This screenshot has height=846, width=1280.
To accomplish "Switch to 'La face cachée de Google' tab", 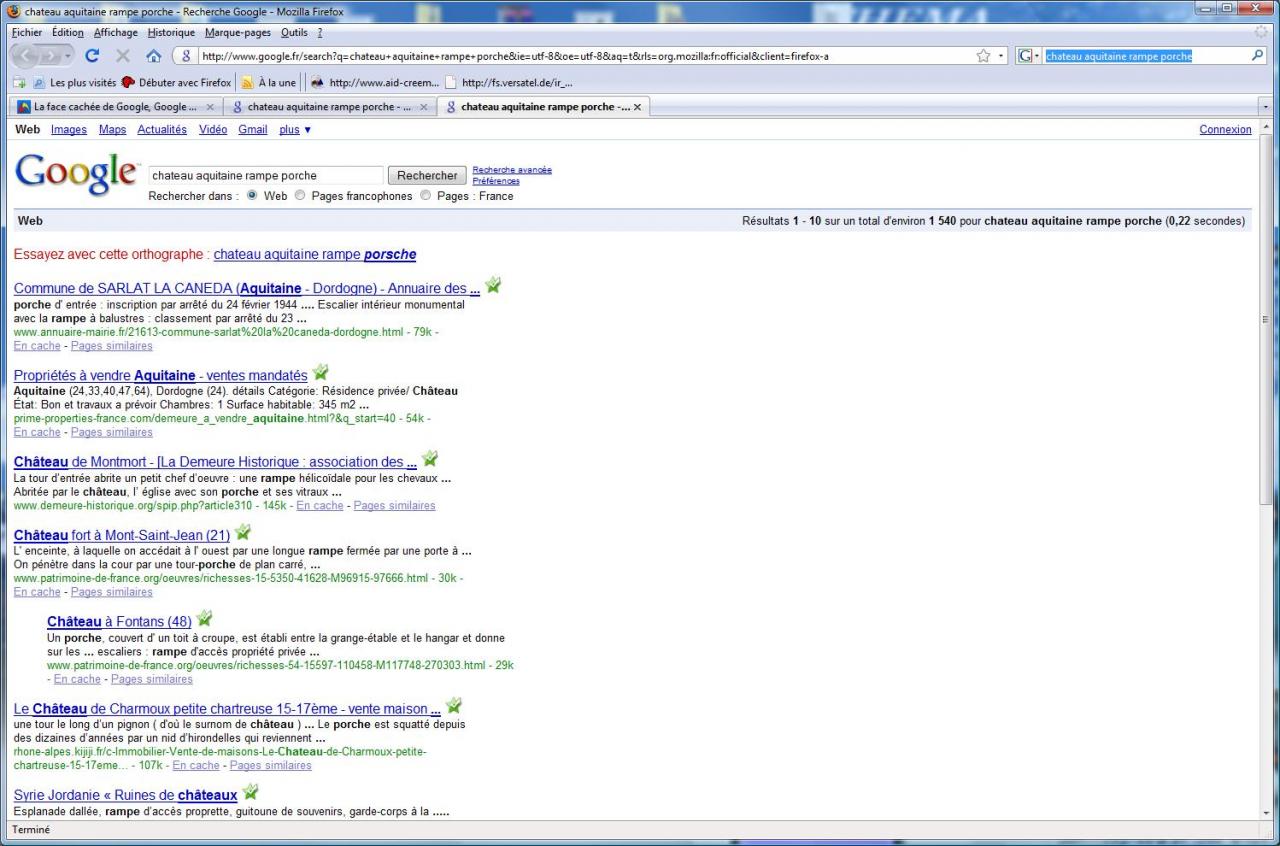I will coord(115,107).
